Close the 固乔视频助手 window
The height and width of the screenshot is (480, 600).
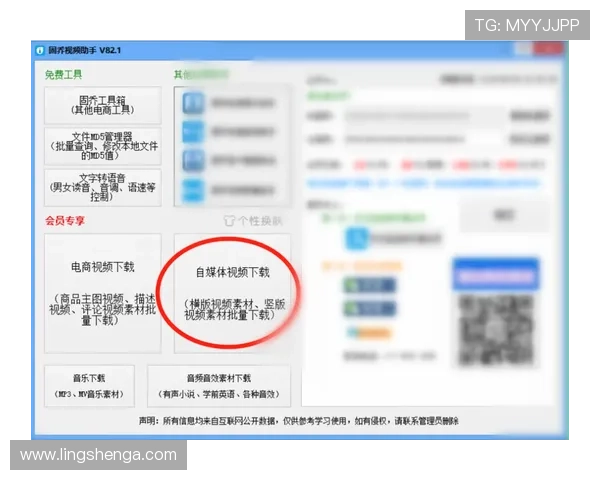[x=548, y=49]
